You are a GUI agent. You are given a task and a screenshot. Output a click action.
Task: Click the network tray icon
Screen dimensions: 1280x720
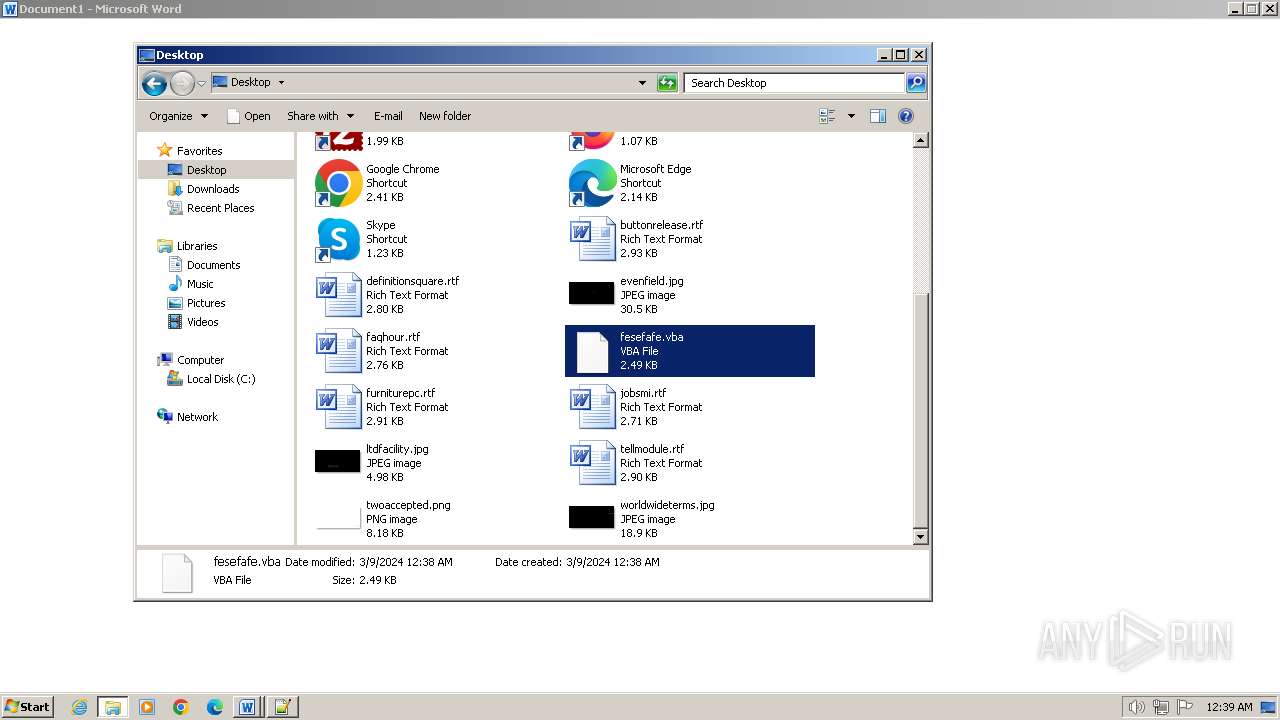1161,707
